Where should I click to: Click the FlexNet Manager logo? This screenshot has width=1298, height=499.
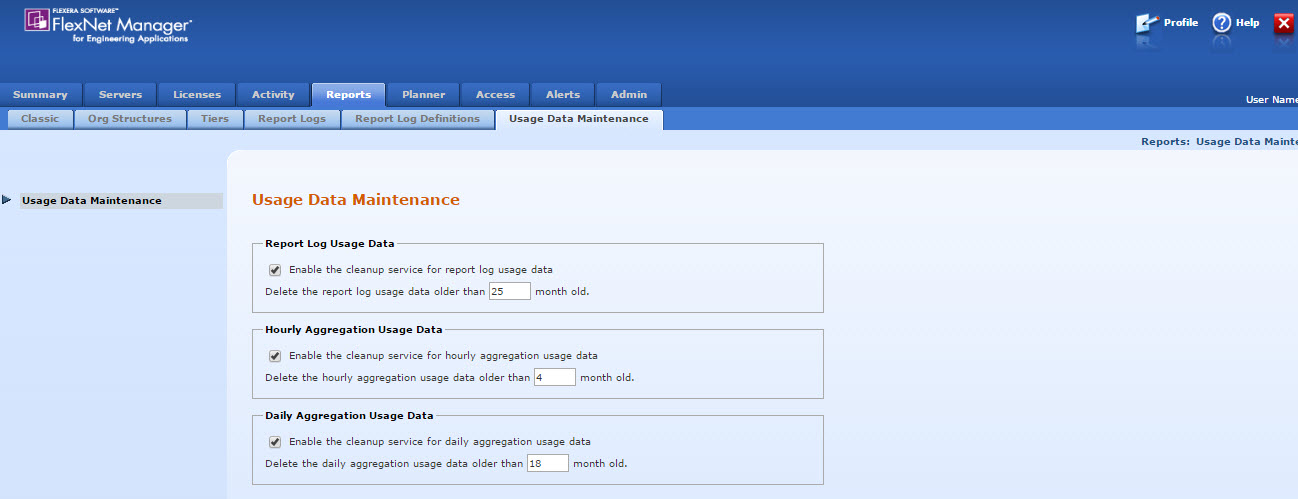(x=108, y=24)
